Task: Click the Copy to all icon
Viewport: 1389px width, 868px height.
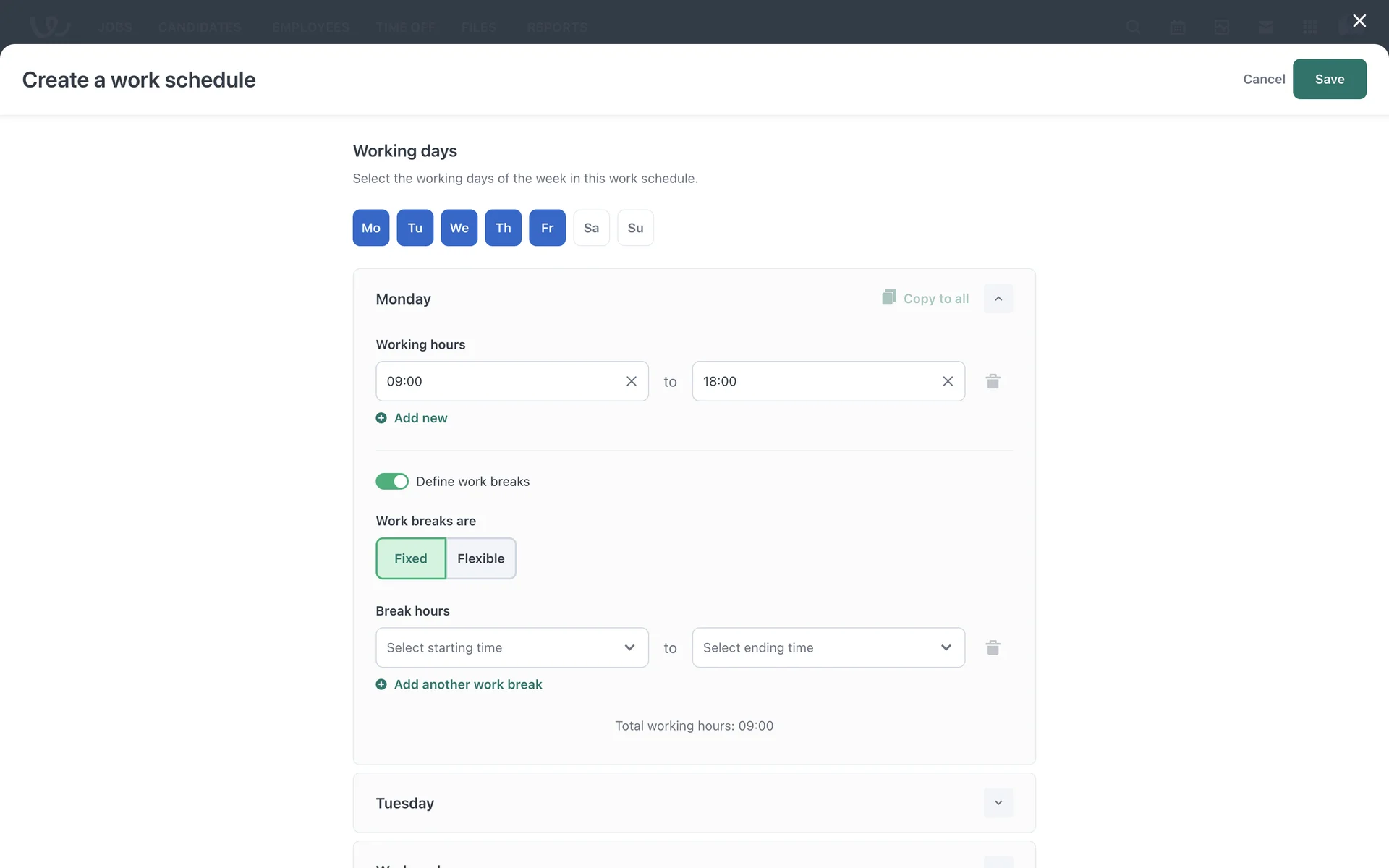Action: point(888,297)
